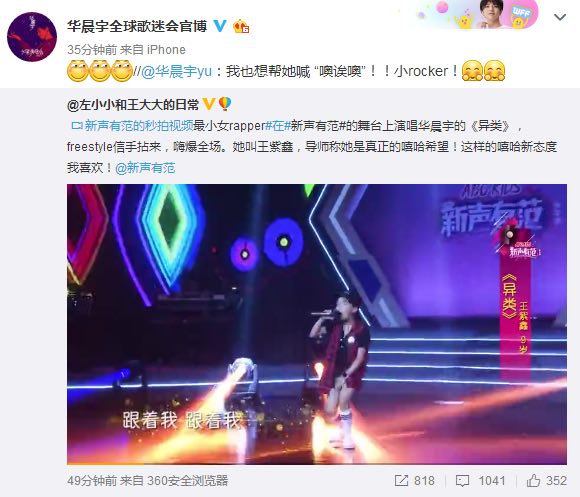Image resolution: width=580 pixels, height=497 pixels.
Task: Click the 35分钟前 post timestamp
Action: click(x=92, y=50)
